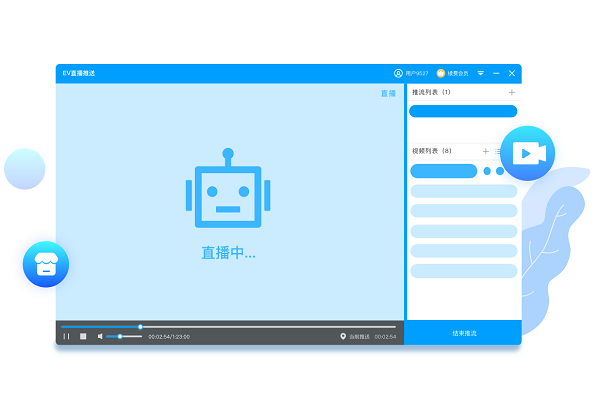Seek using the playback progress bar handle

tap(140, 327)
